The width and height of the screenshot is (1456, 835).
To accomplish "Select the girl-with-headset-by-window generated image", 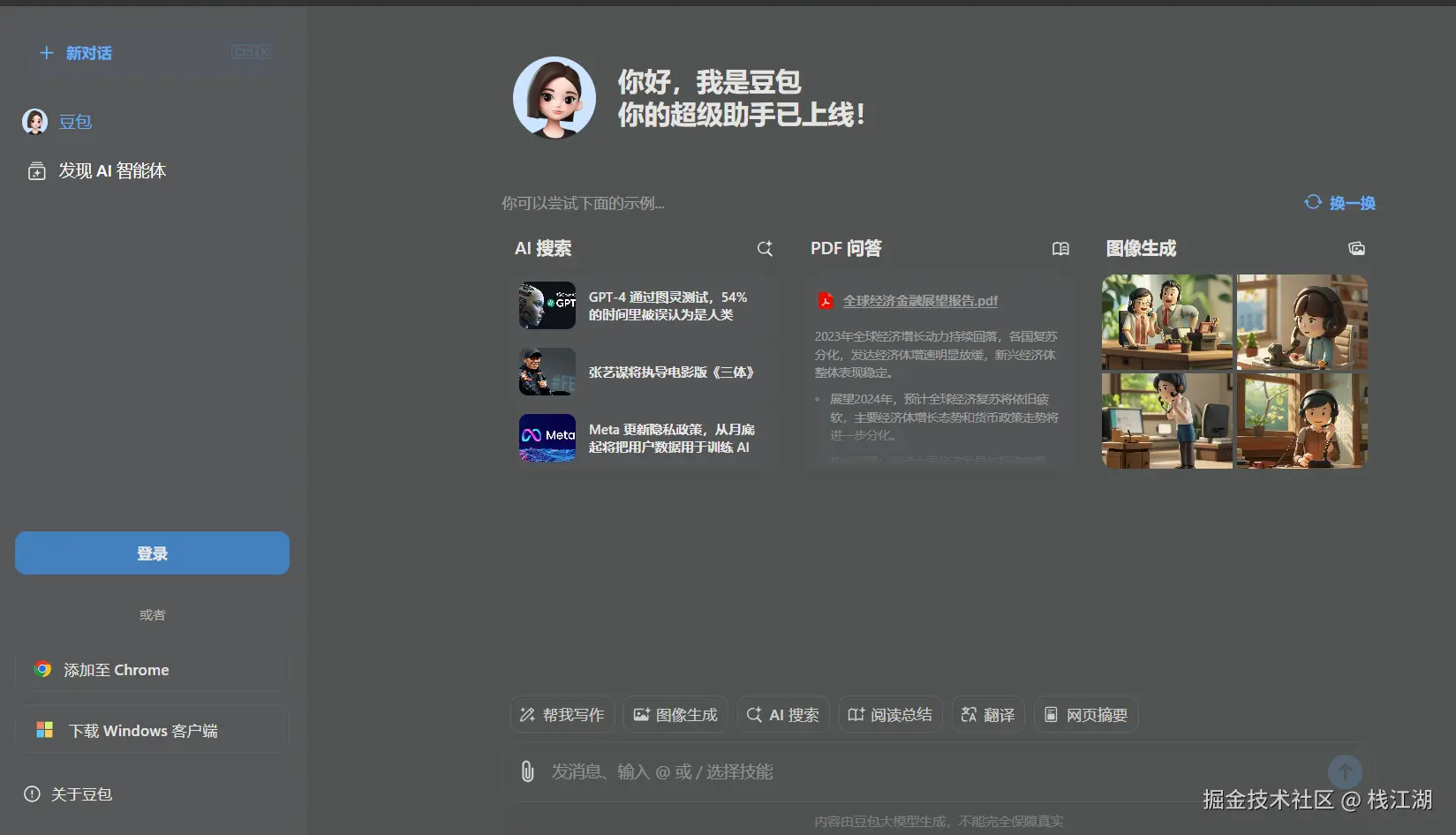I will [1302, 322].
